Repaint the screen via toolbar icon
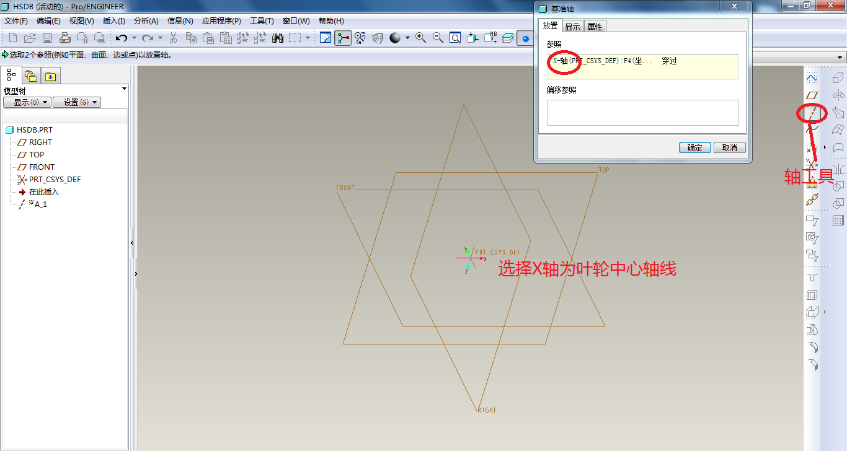Viewport: 847px width, 451px height. click(325, 38)
